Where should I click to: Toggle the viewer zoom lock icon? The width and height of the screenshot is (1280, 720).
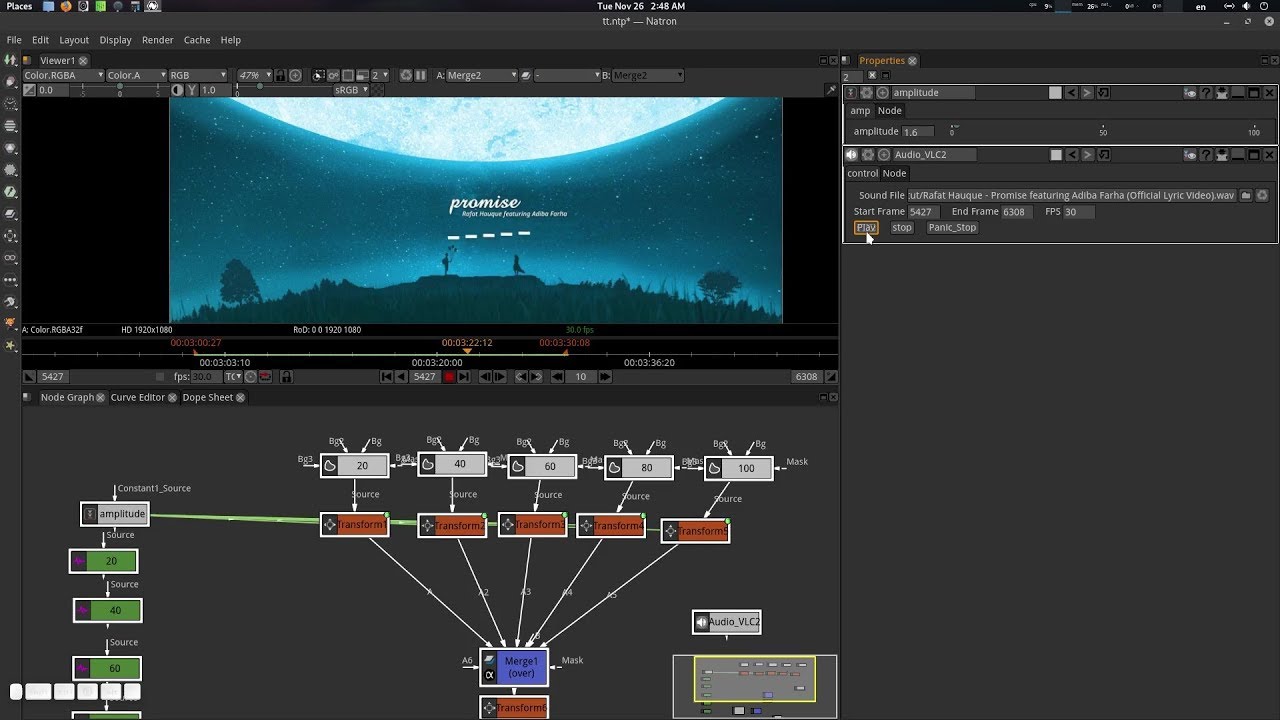point(280,75)
